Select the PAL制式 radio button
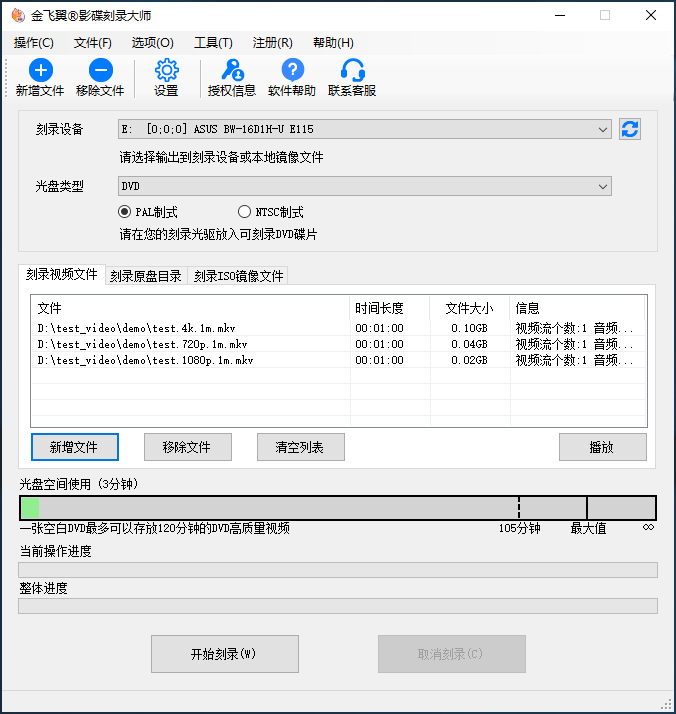The width and height of the screenshot is (676, 714). (125, 212)
